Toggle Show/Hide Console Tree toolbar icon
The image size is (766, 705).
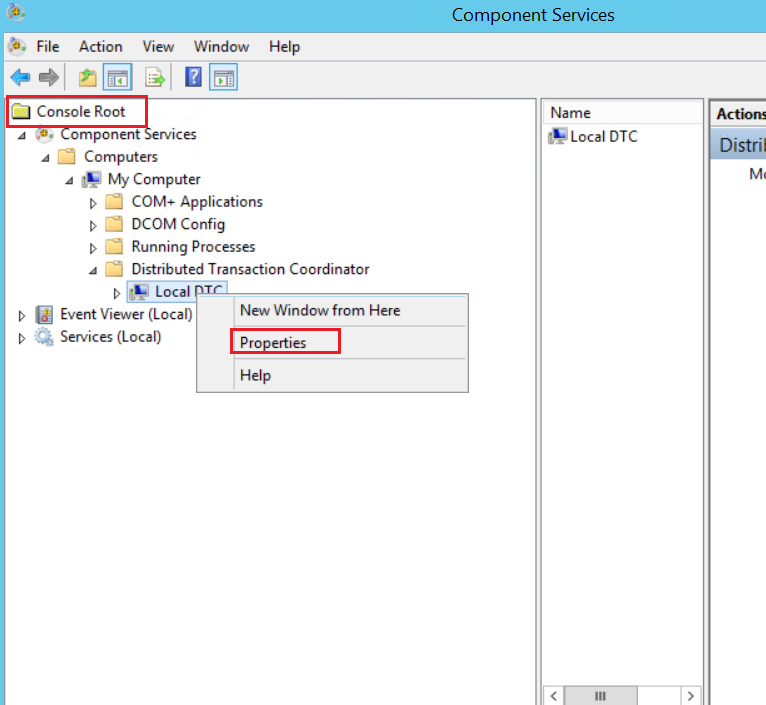117,77
